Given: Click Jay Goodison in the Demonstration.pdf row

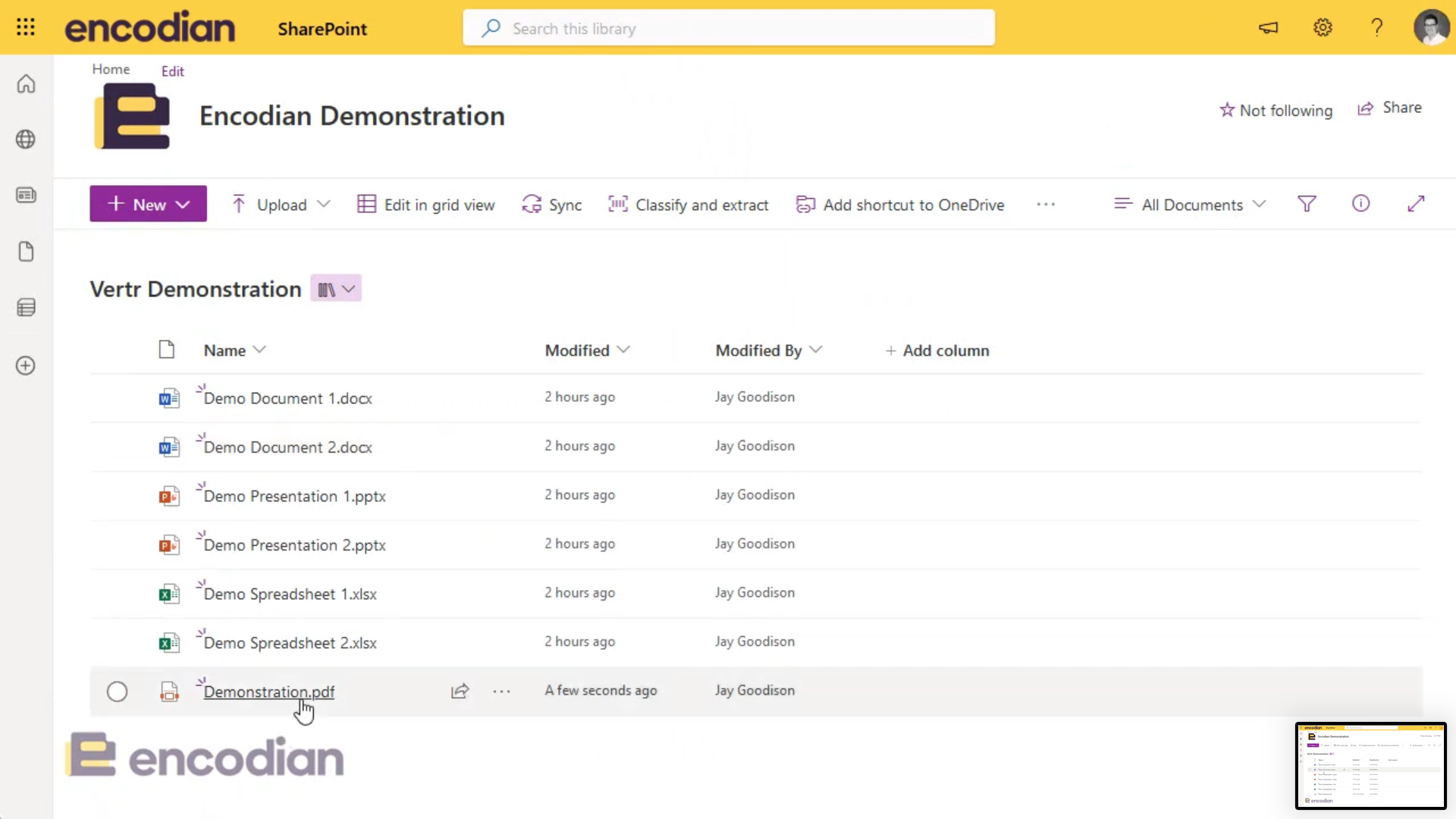Looking at the screenshot, I should 755,691.
